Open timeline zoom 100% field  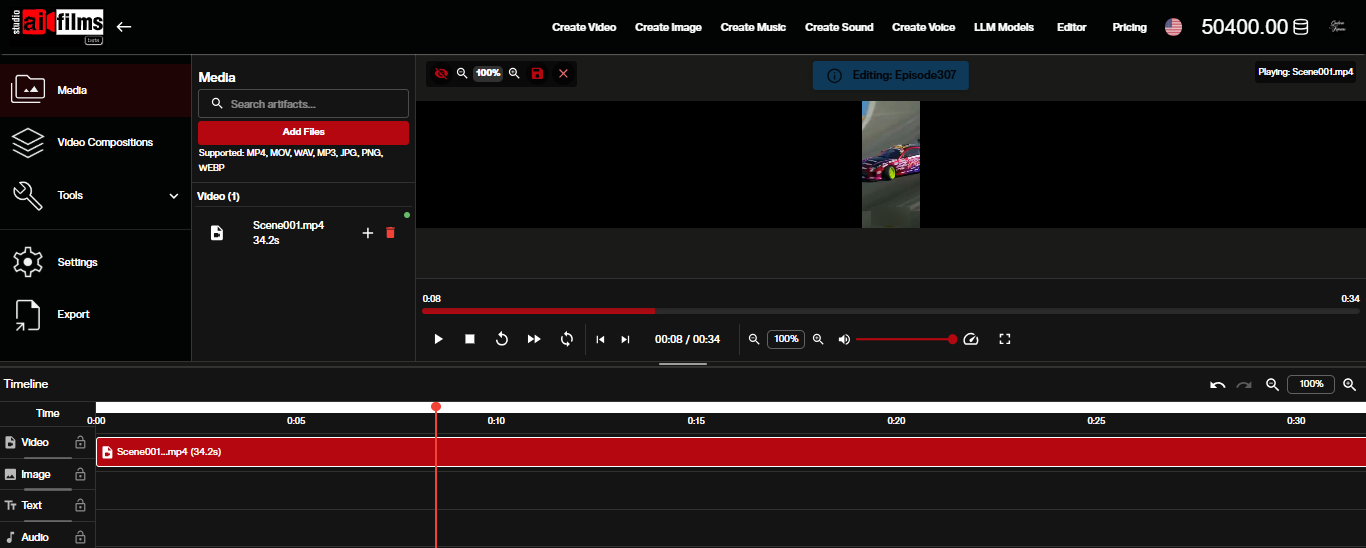[x=1311, y=384]
